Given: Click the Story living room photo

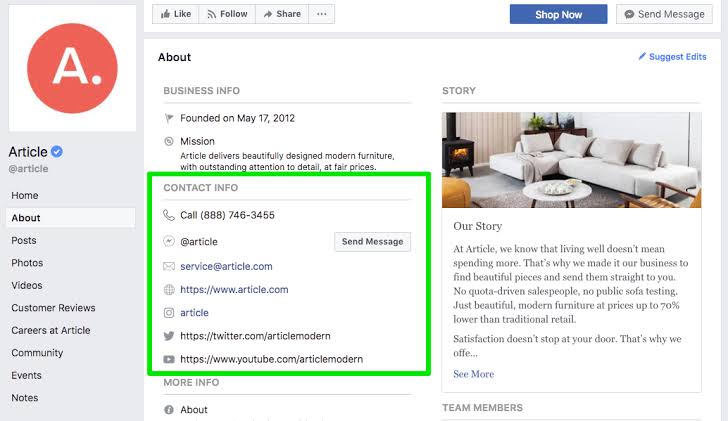Looking at the screenshot, I should click(572, 160).
